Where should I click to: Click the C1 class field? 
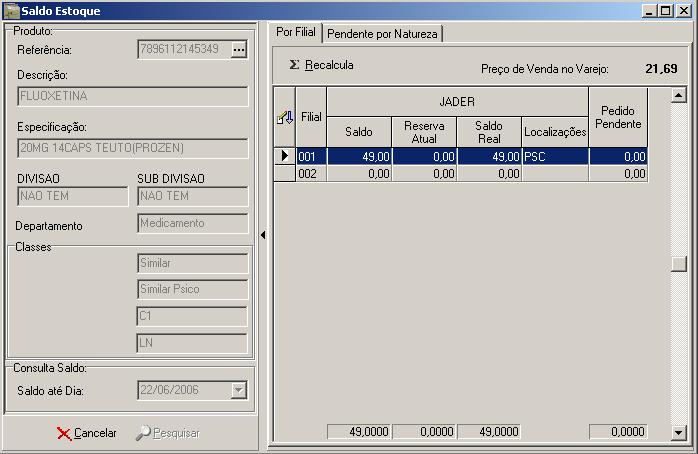point(192,316)
